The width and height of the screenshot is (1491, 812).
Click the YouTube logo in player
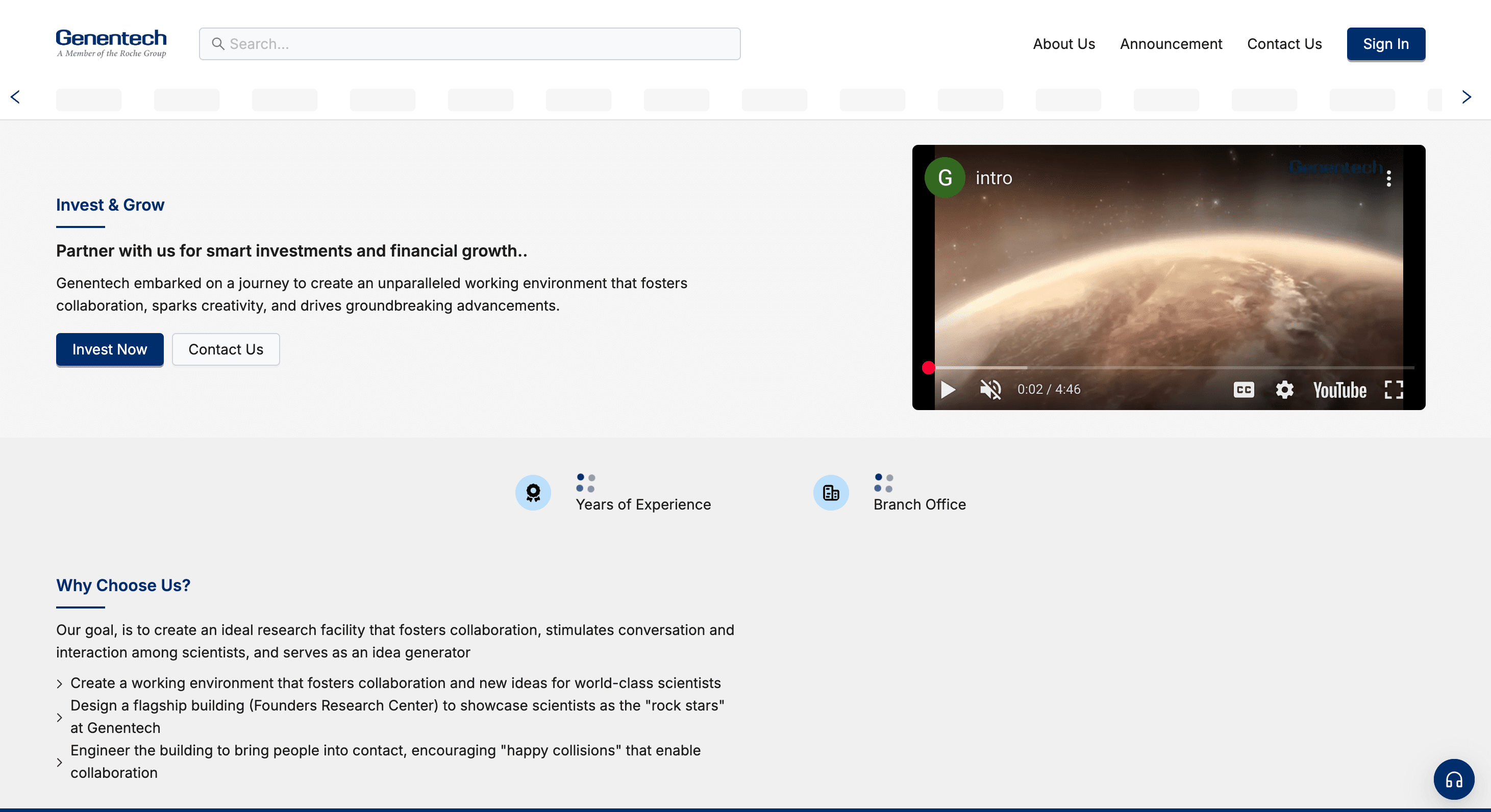[x=1339, y=390]
